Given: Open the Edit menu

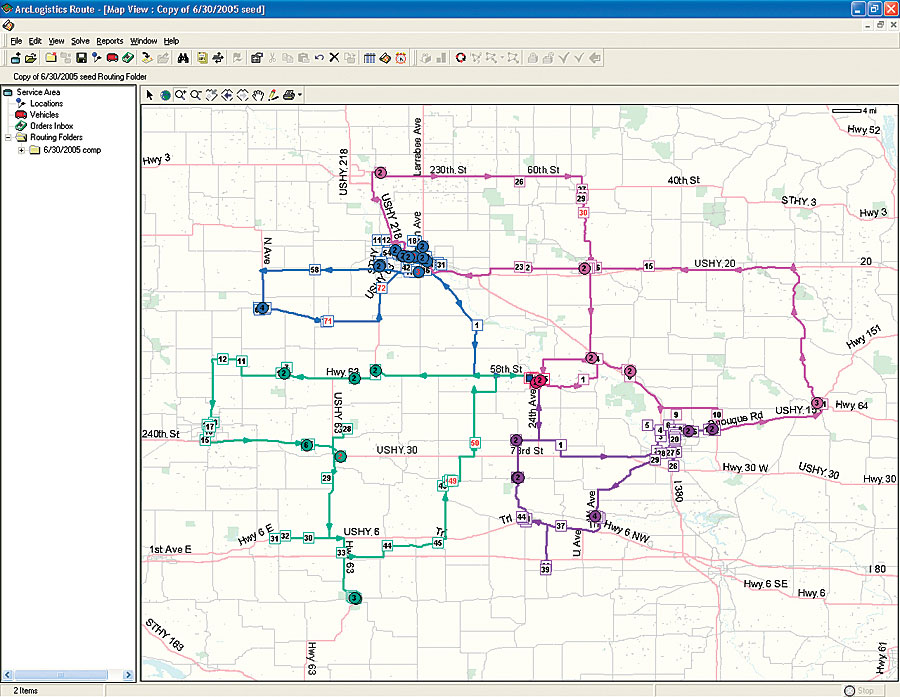Looking at the screenshot, I should pos(35,41).
